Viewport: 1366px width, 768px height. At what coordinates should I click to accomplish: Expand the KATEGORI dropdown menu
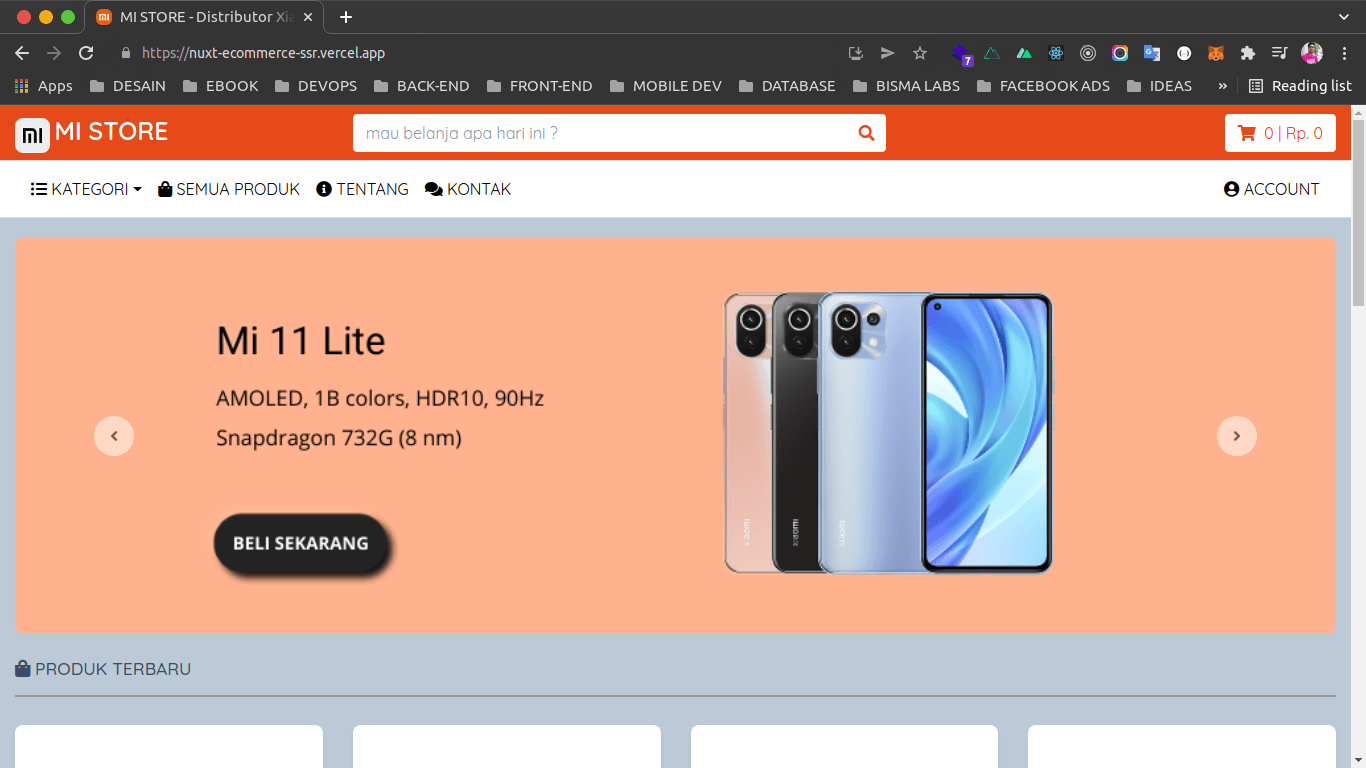pos(86,189)
